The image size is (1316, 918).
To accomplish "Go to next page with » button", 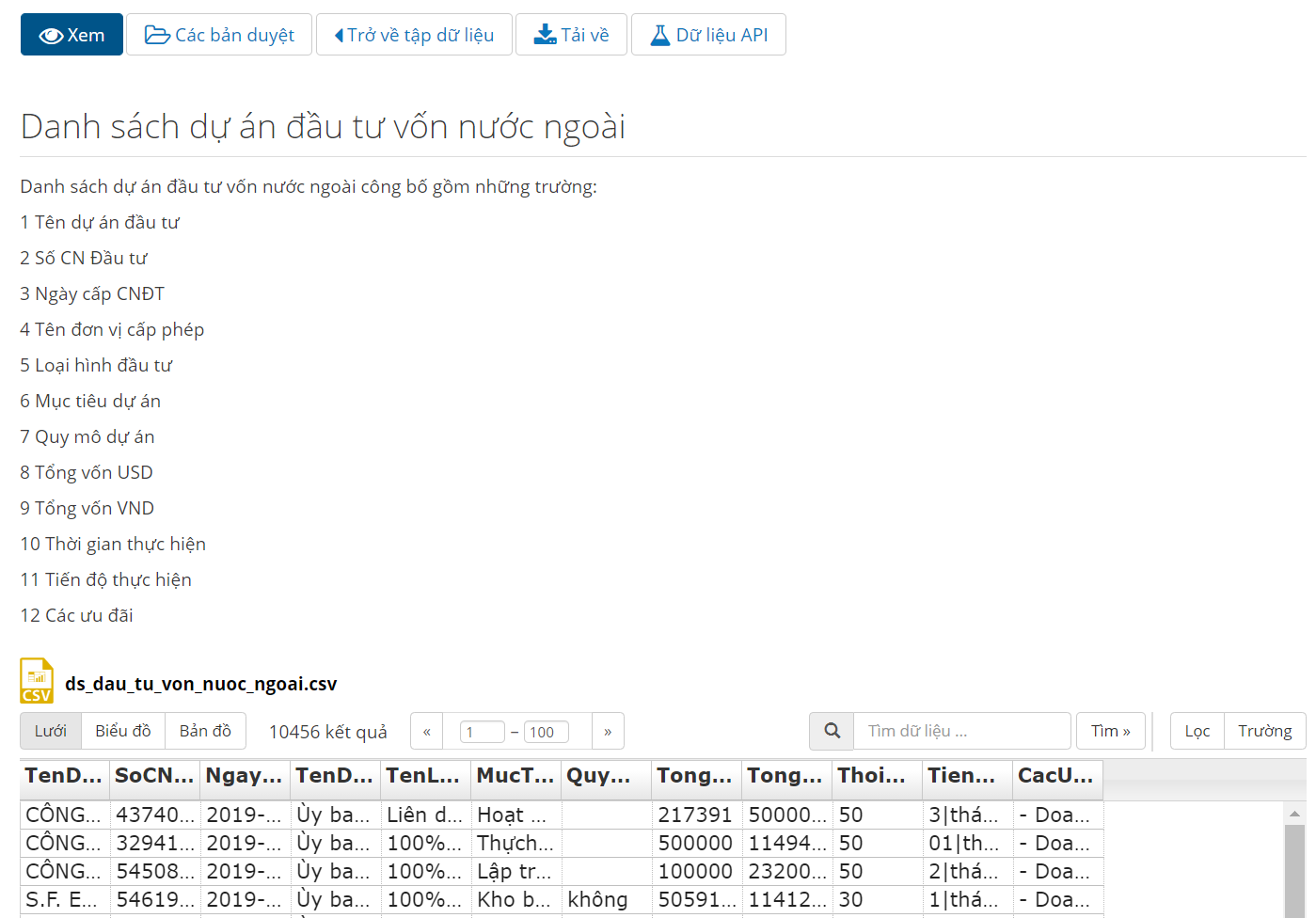I will [608, 731].
